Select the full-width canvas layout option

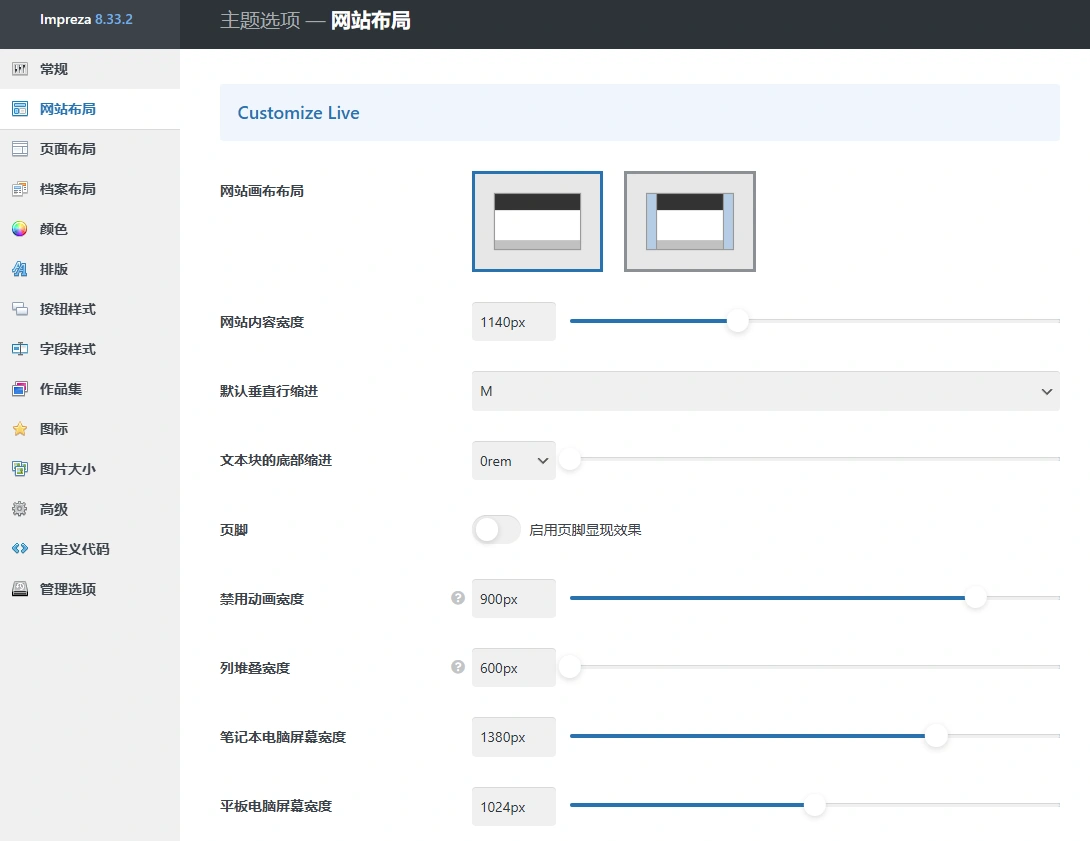tap(537, 221)
